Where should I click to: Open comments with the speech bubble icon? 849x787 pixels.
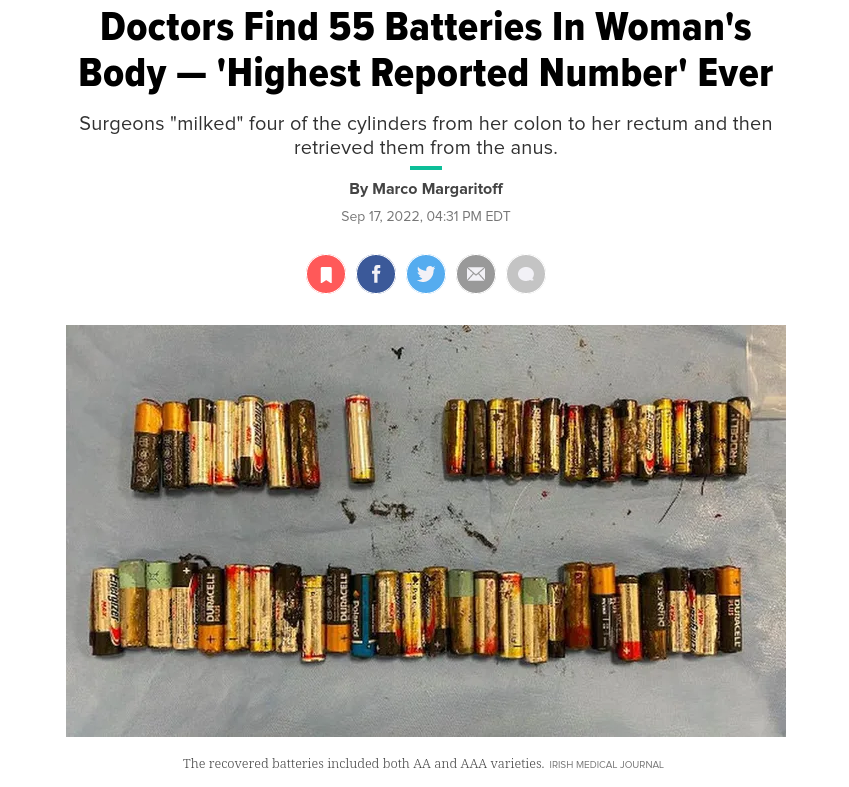click(526, 274)
